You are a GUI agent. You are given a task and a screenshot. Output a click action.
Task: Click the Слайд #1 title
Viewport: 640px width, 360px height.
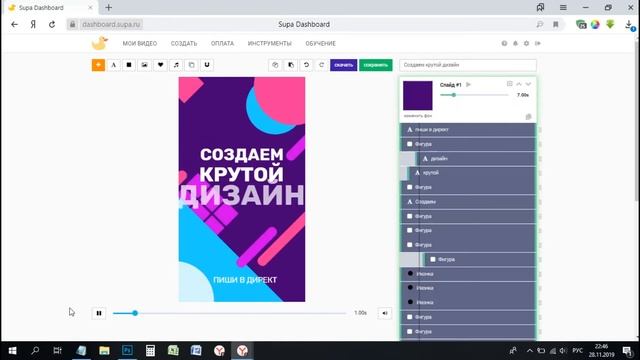click(451, 85)
